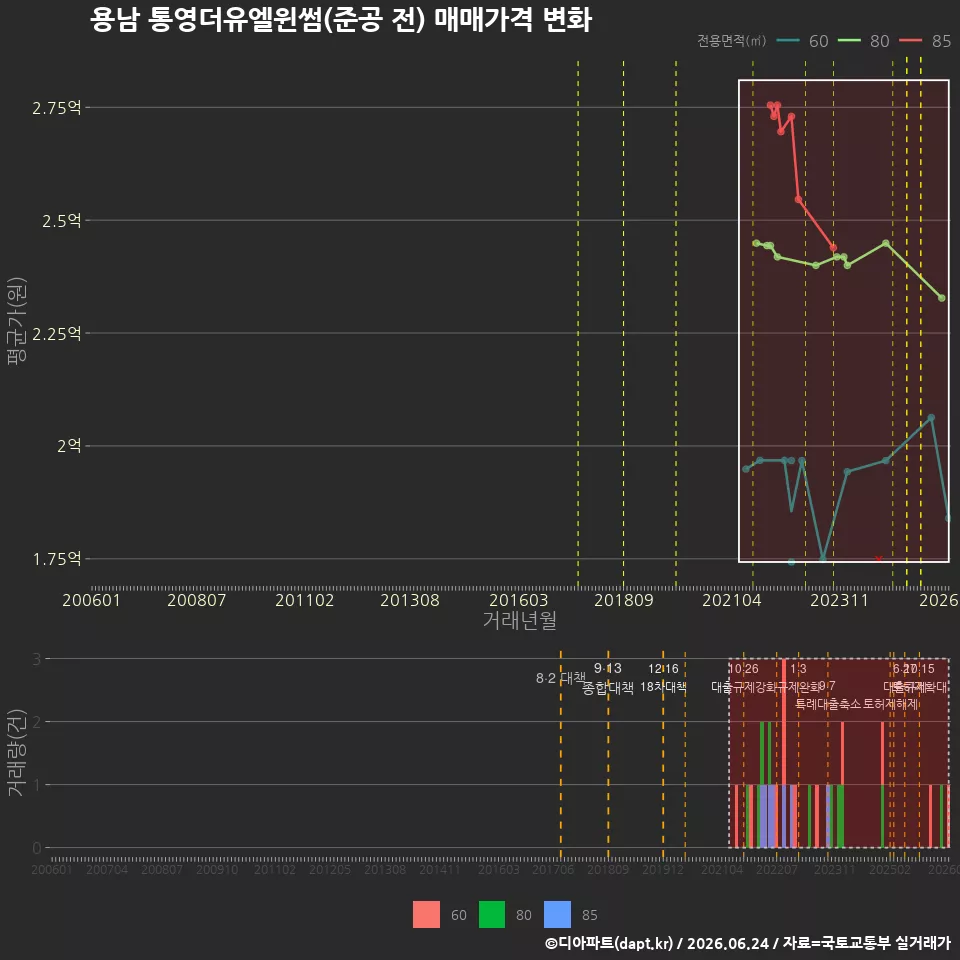Click the 9·13 종합대책 policy label
The width and height of the screenshot is (960, 960).
(x=607, y=678)
